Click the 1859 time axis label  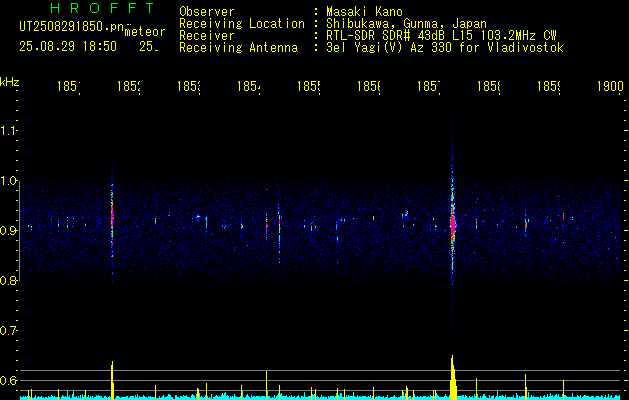point(549,86)
